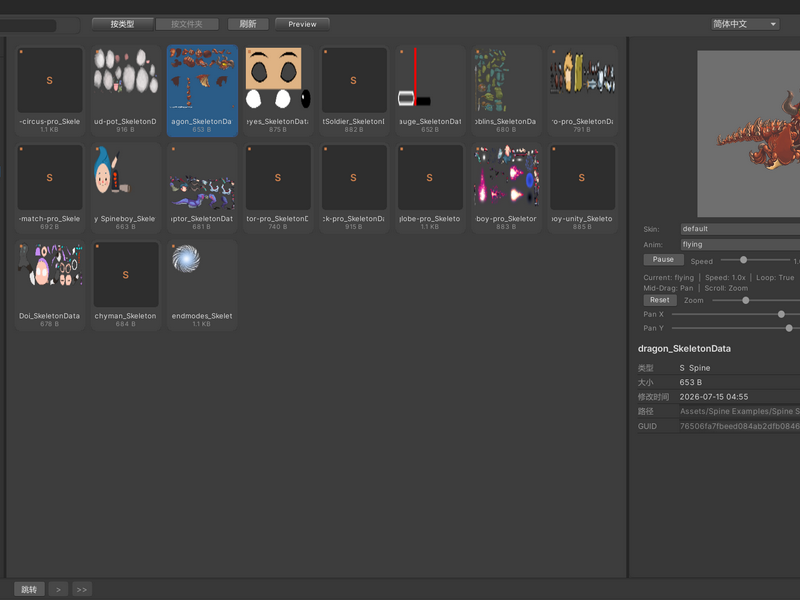The image size is (800, 600).
Task: Click the 跳转 jump button
Action: coord(29,589)
